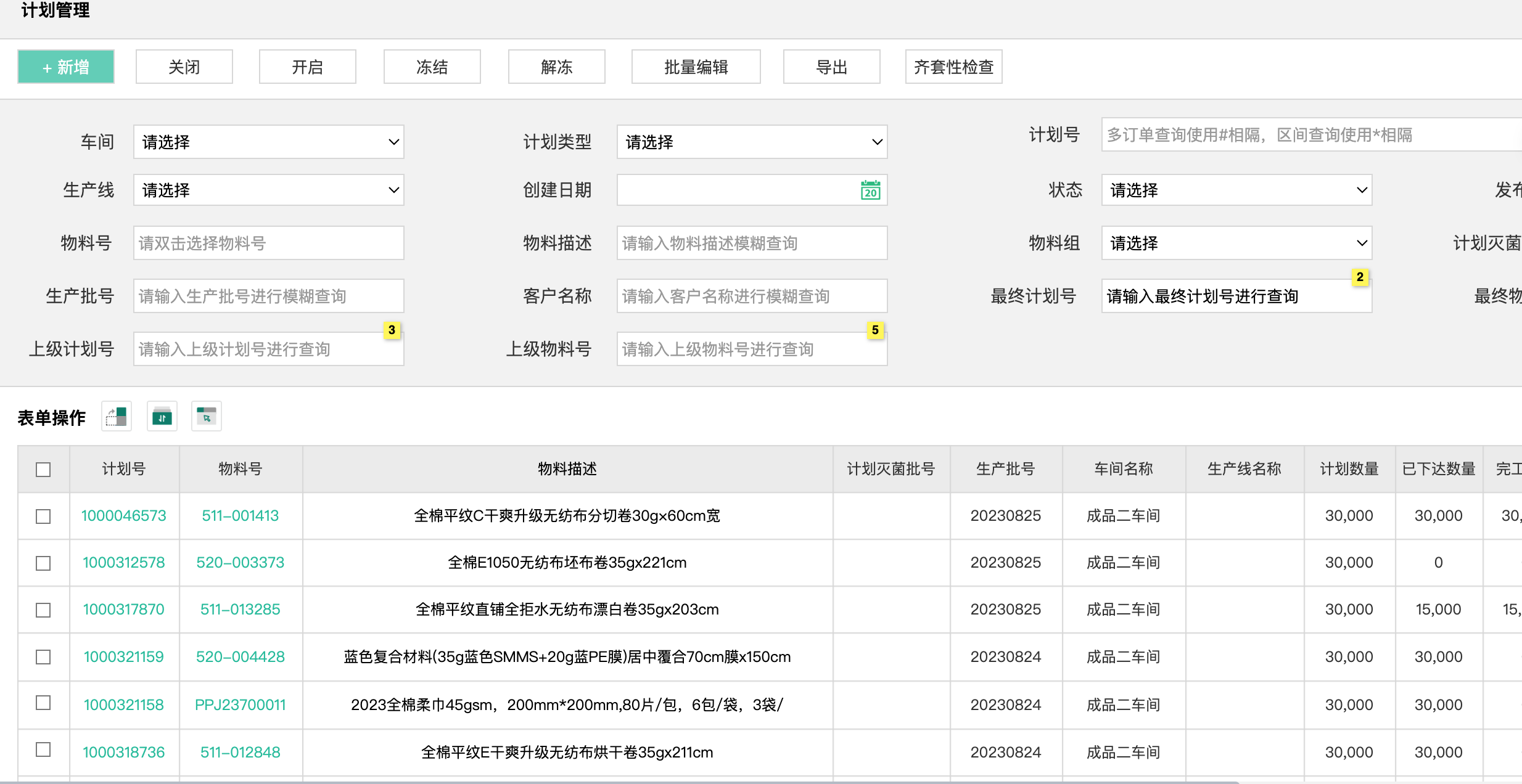Click the 新增 button
The height and width of the screenshot is (784, 1522).
tap(66, 67)
